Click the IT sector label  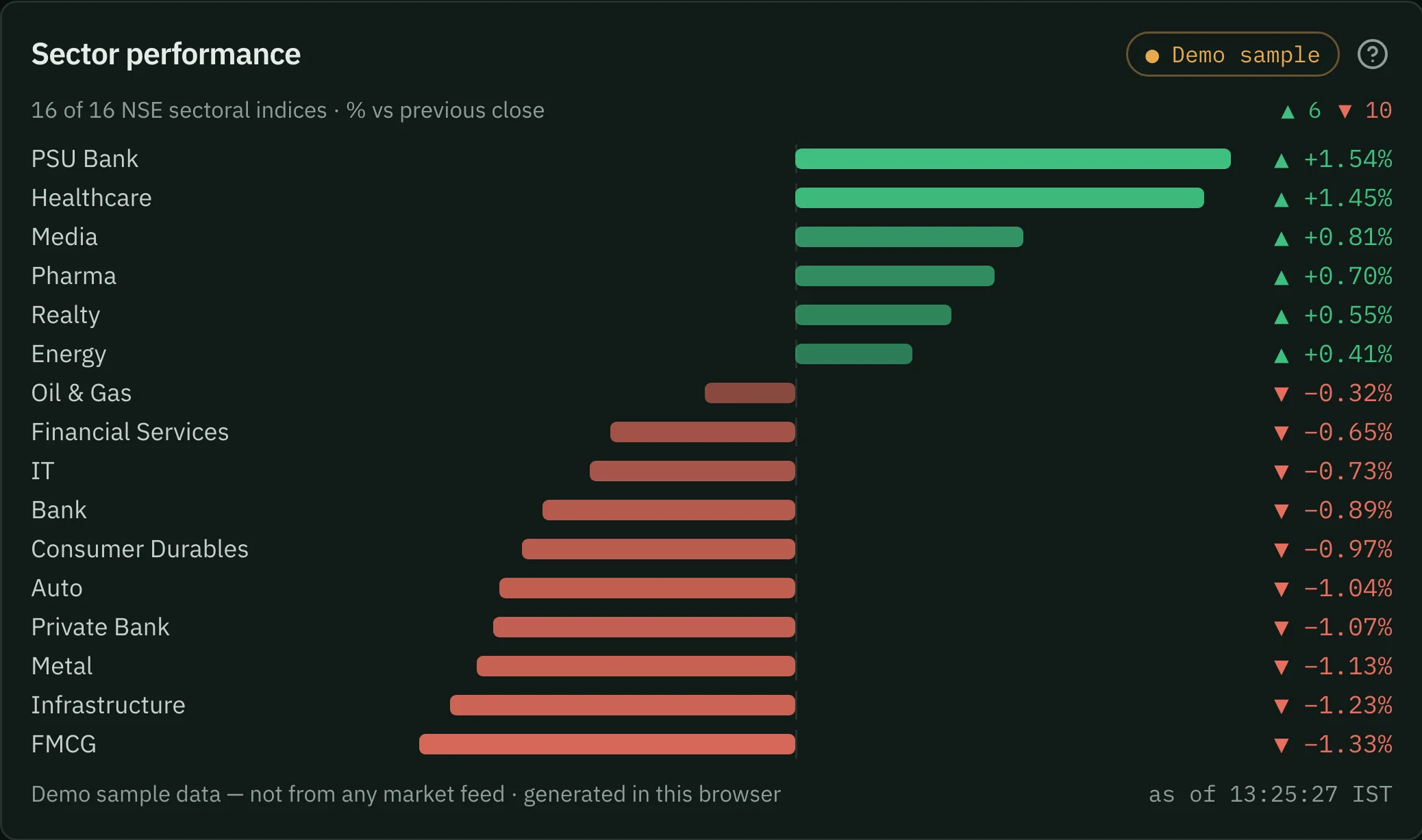(42, 471)
